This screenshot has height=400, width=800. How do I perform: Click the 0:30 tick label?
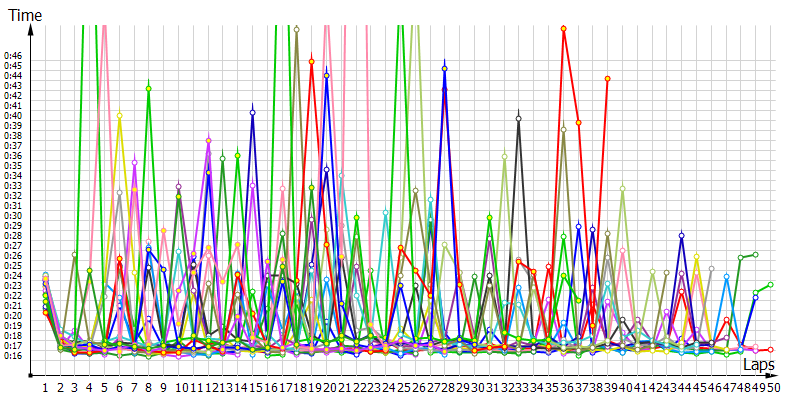tap(13, 215)
